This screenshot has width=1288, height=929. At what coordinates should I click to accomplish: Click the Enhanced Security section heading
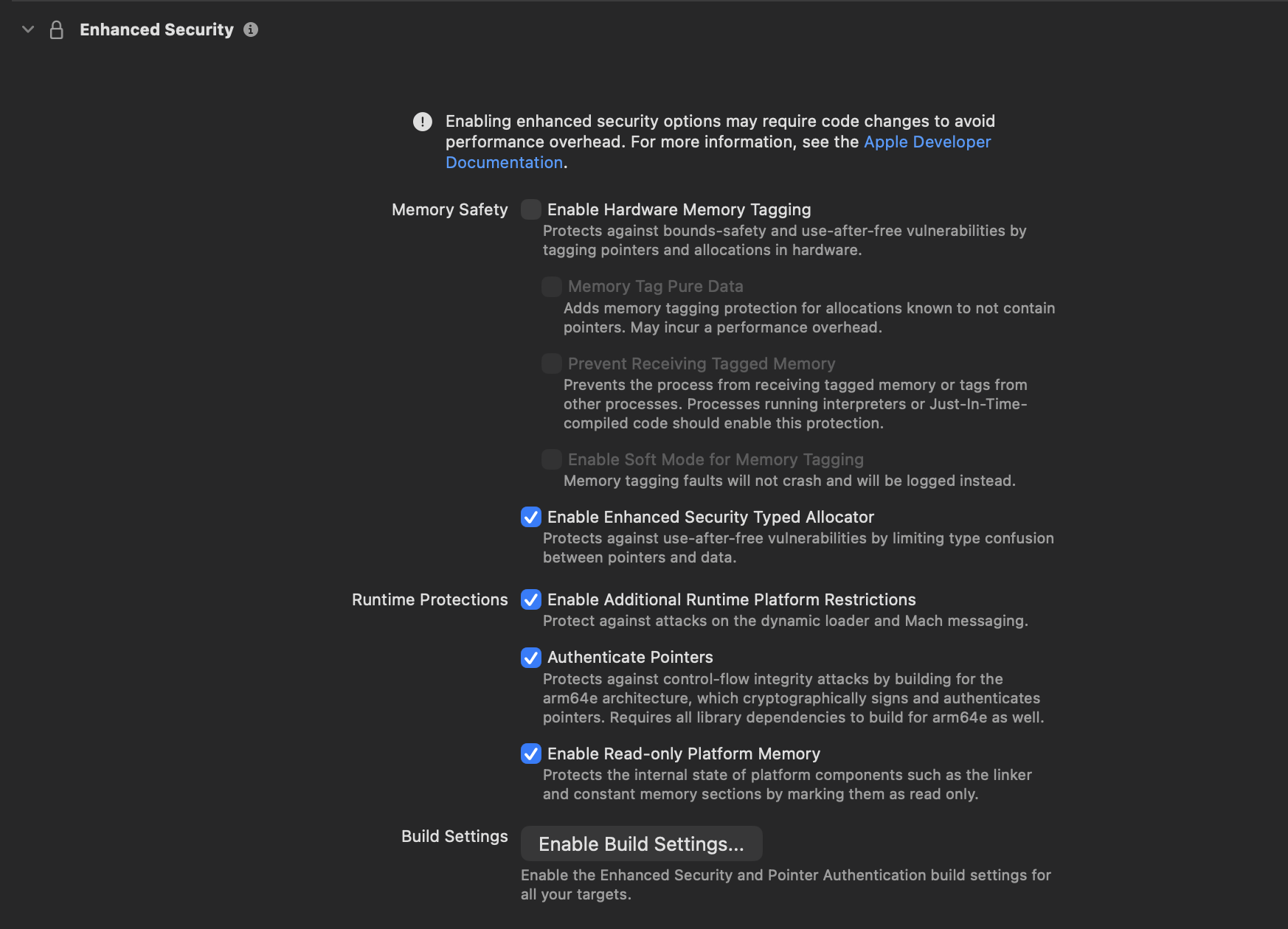(156, 29)
